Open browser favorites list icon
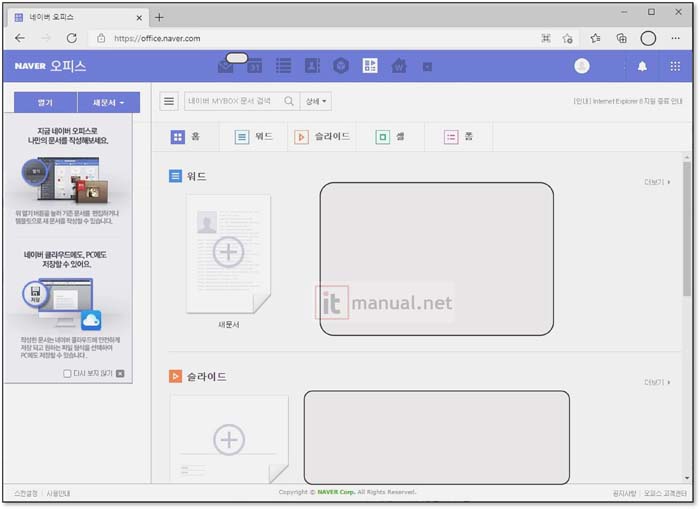The height and width of the screenshot is (509, 700). (595, 39)
